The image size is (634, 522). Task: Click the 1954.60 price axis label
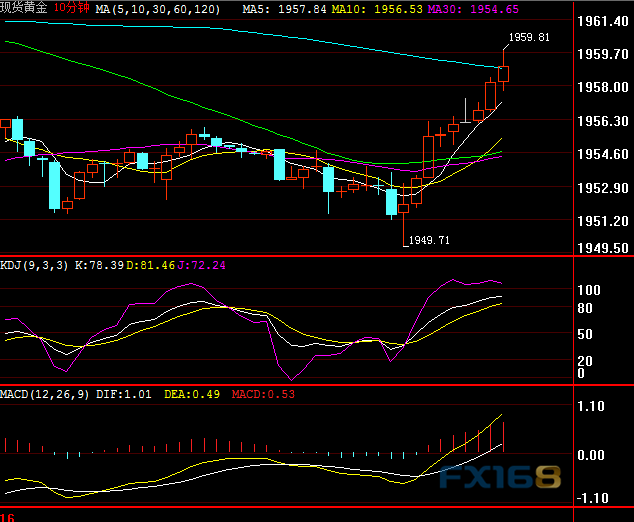tap(603, 154)
